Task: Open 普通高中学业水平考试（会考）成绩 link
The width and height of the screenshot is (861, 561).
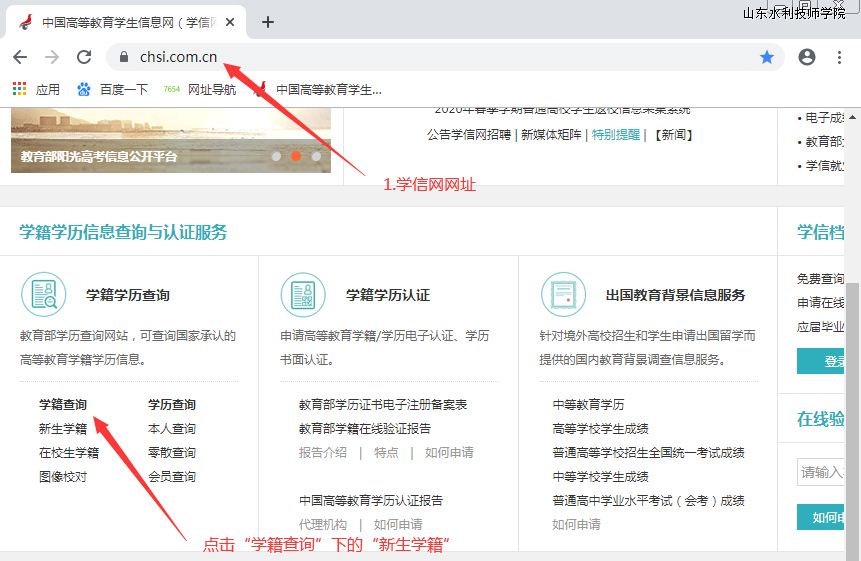Action: point(648,501)
